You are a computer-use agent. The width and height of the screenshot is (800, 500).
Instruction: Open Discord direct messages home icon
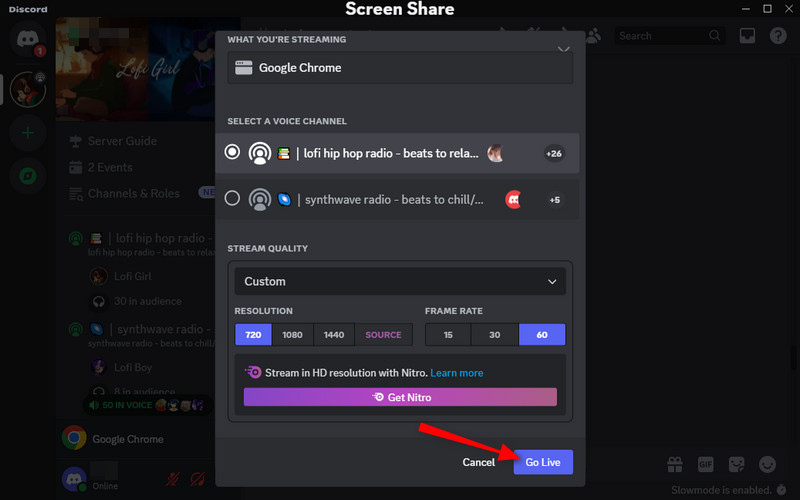[28, 39]
